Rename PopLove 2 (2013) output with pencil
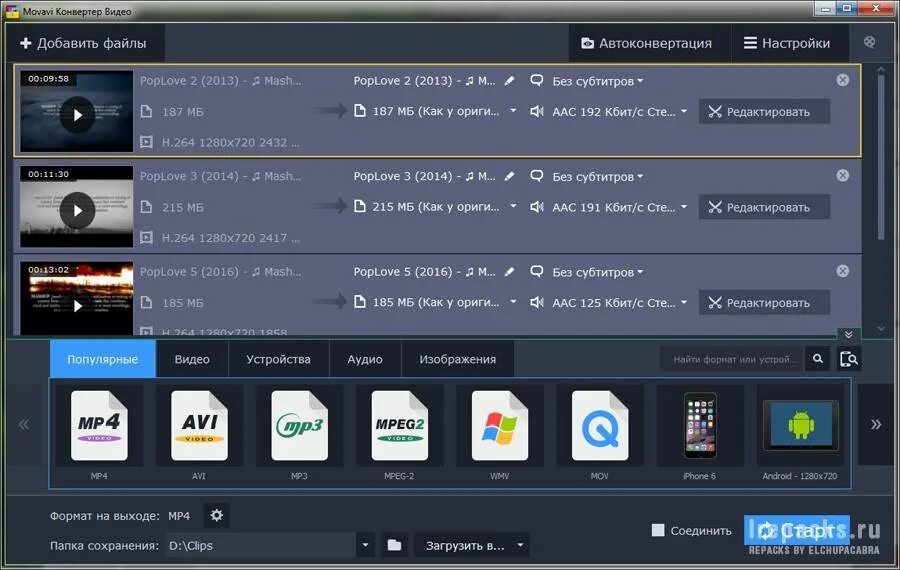This screenshot has width=900, height=570. tap(509, 81)
